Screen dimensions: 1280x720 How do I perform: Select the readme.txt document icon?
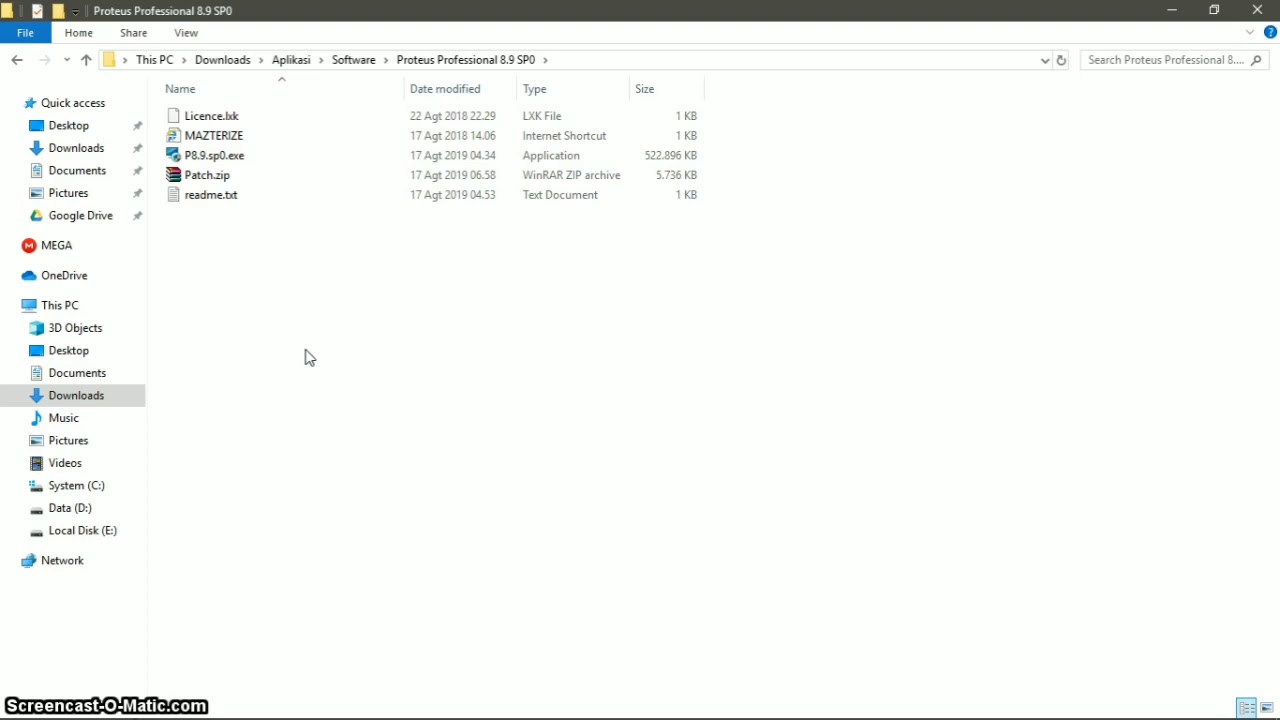click(174, 195)
